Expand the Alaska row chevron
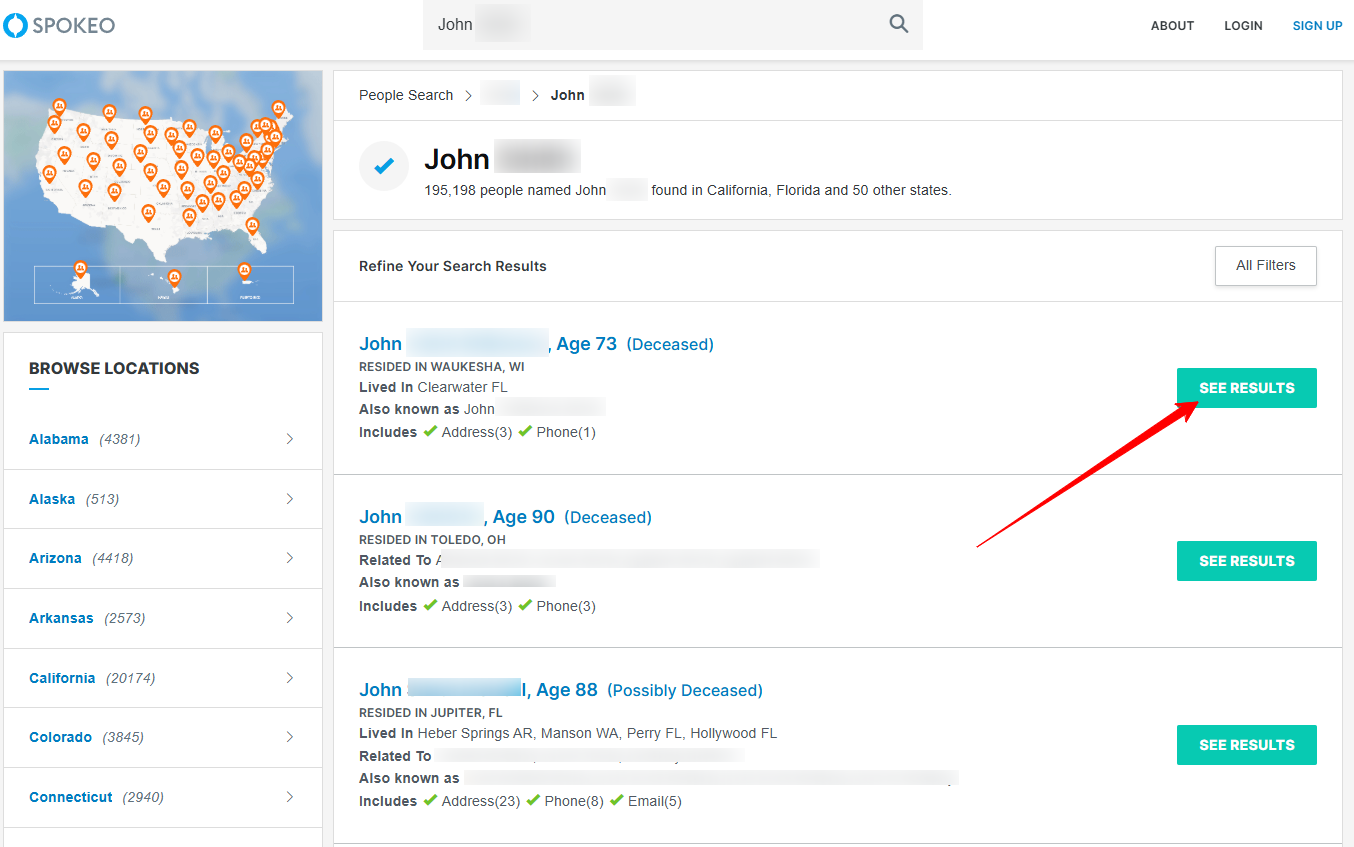Viewport: 1354px width, 847px height. (x=290, y=499)
